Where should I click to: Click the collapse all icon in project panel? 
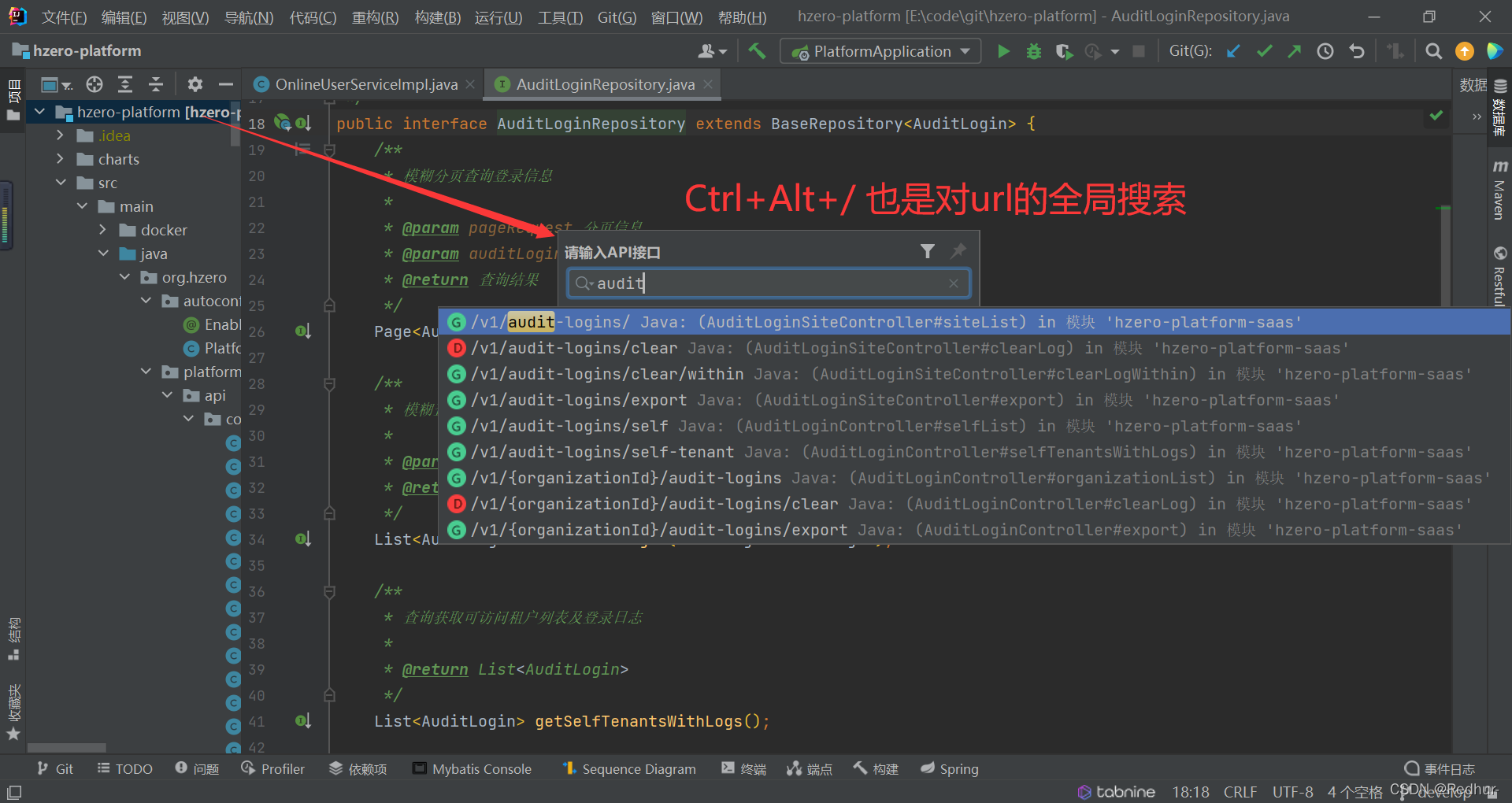[x=156, y=84]
